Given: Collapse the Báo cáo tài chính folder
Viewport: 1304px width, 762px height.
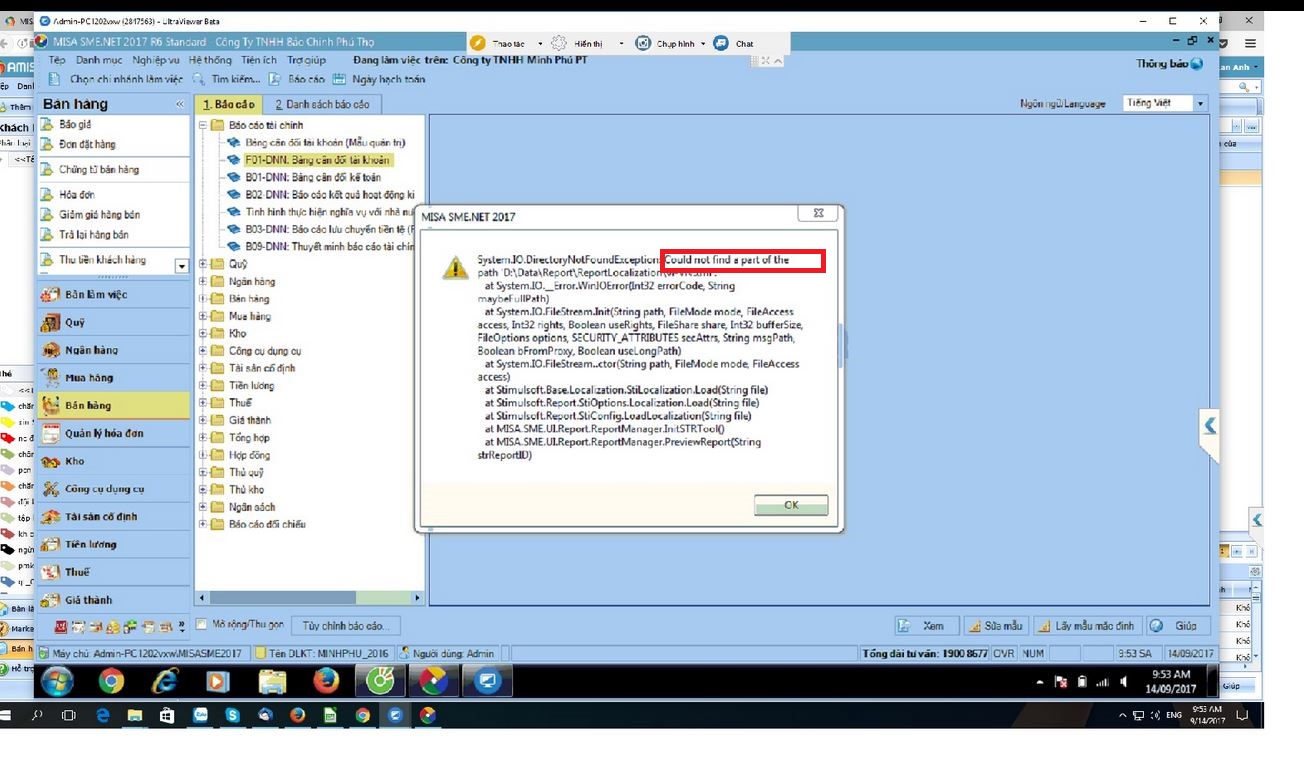Looking at the screenshot, I should click(203, 126).
